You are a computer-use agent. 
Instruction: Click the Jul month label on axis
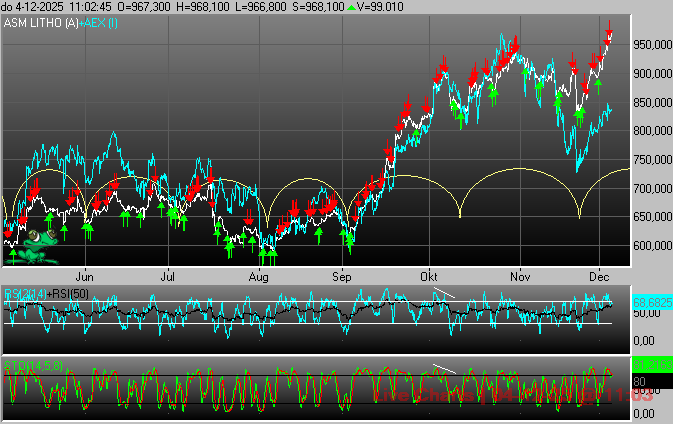point(168,277)
